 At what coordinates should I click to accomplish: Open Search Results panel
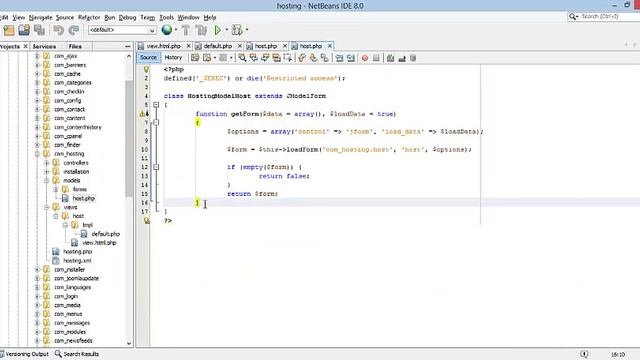(77, 354)
